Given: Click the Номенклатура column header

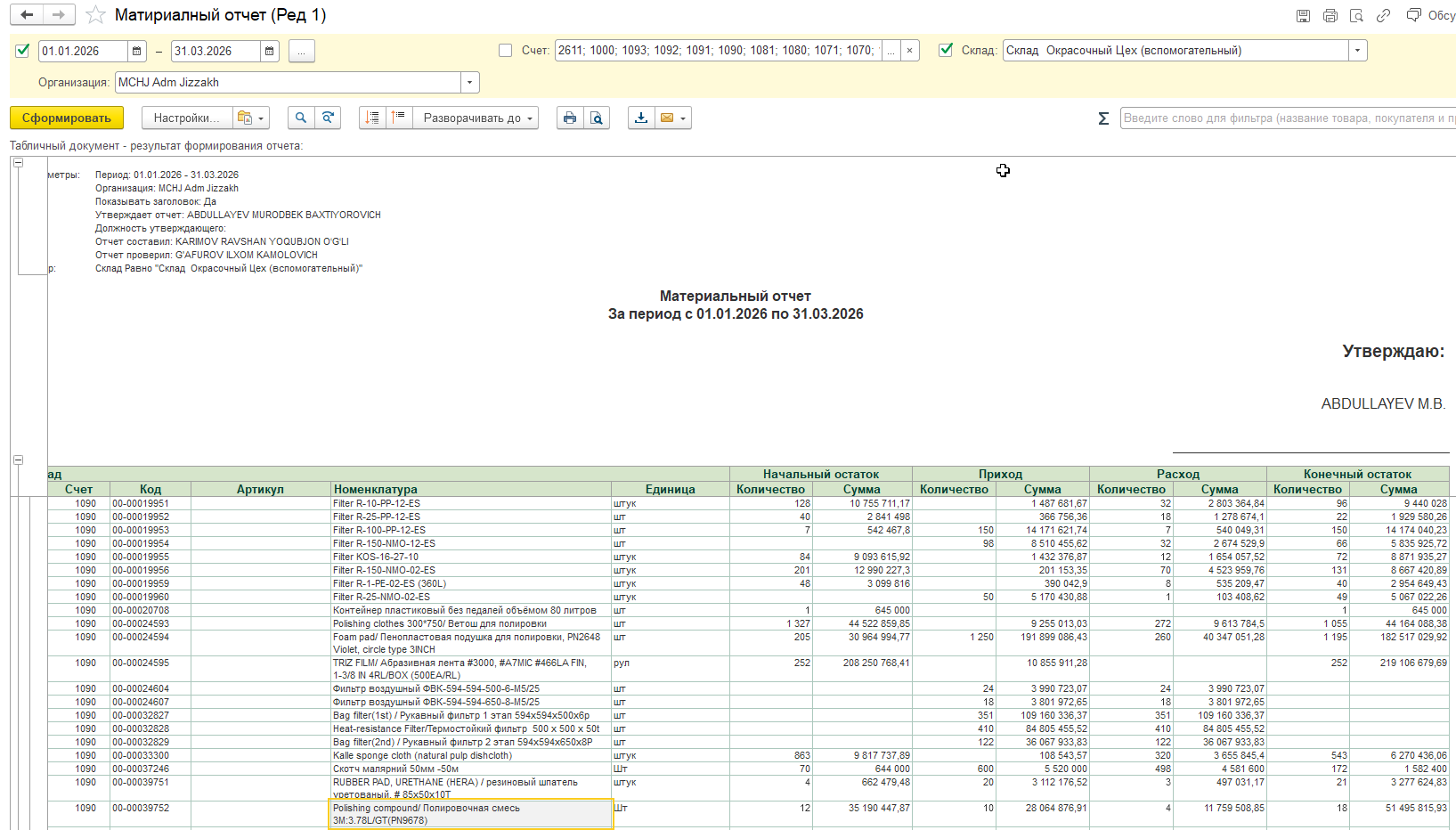Looking at the screenshot, I should [x=471, y=489].
